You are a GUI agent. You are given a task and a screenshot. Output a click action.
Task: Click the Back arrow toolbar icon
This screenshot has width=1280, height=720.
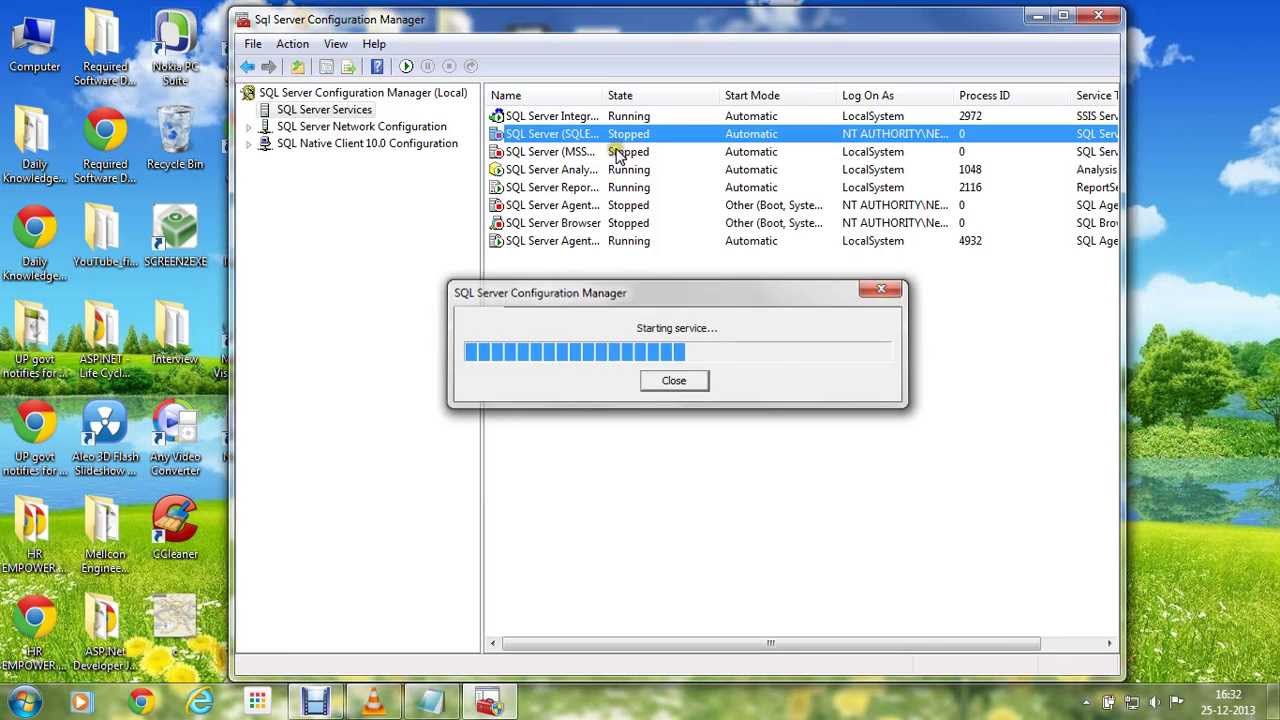pos(247,66)
